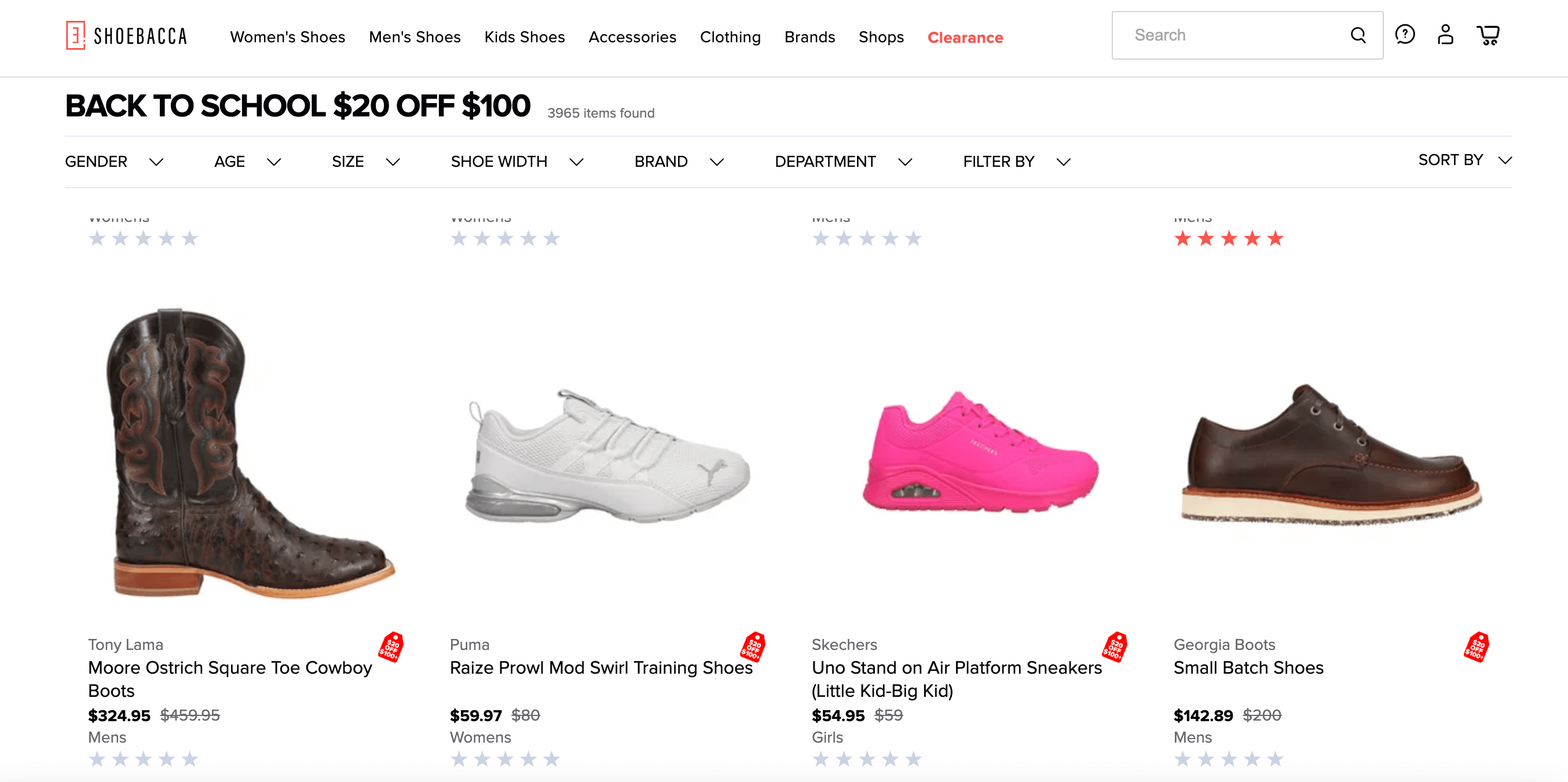
Task: Open the Sort By dropdown
Action: tap(1464, 160)
